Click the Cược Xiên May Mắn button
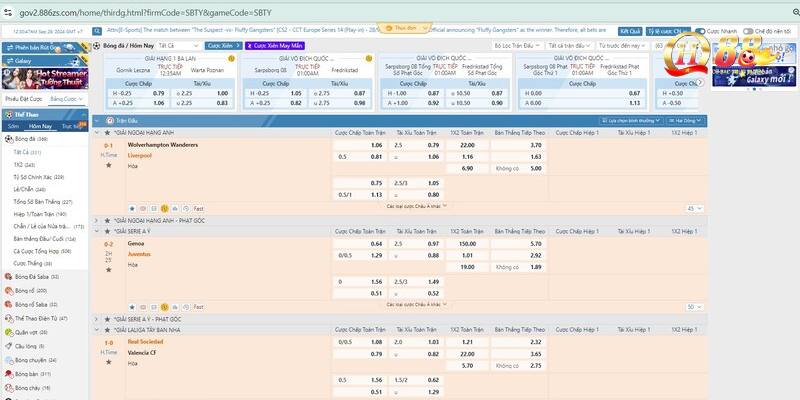Screen dimensions: 800x400 [274, 46]
